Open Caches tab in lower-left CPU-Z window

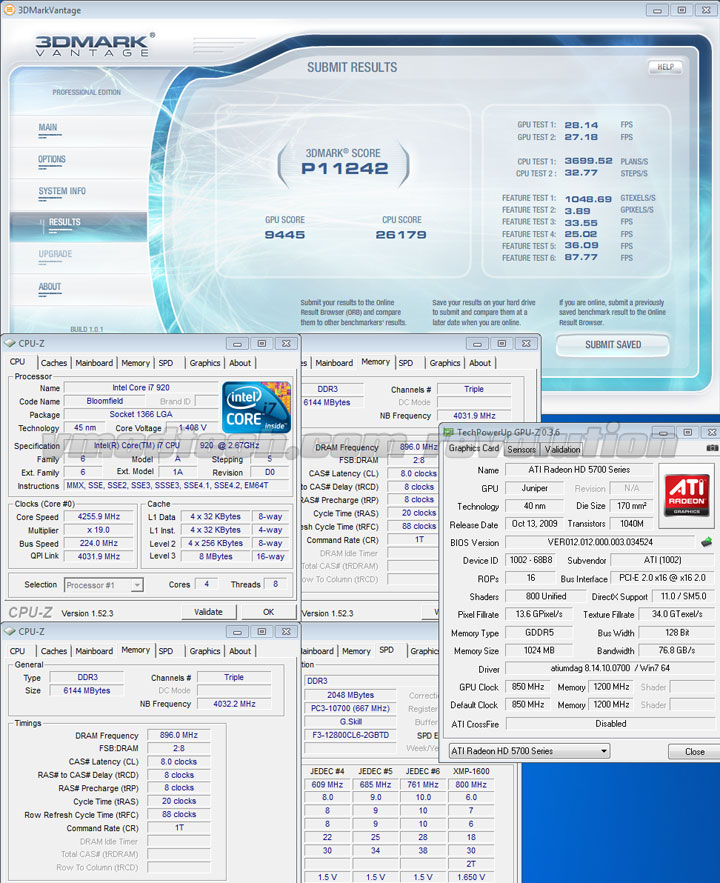(54, 651)
